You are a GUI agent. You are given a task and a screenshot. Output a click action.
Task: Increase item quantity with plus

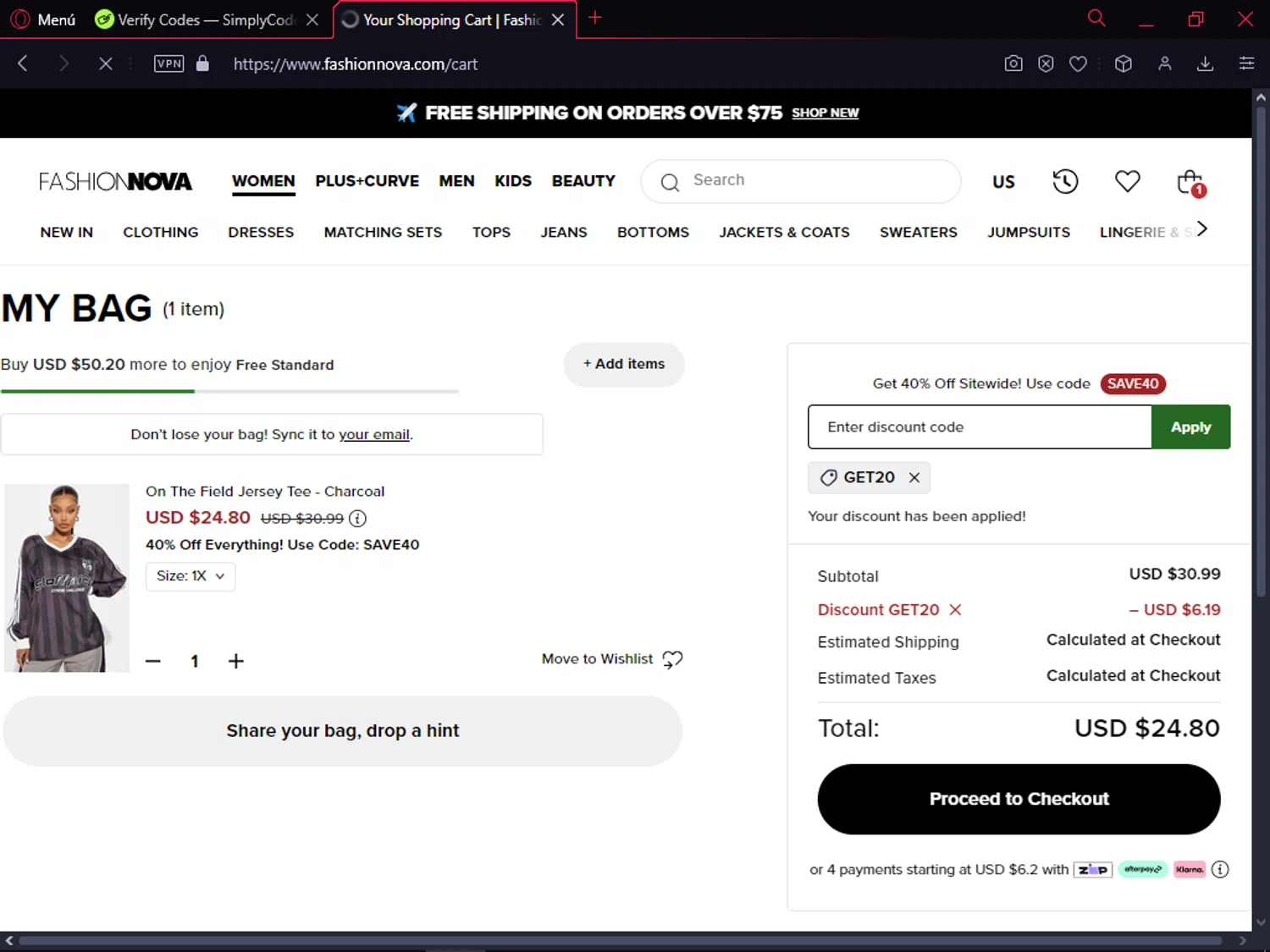[x=236, y=661]
